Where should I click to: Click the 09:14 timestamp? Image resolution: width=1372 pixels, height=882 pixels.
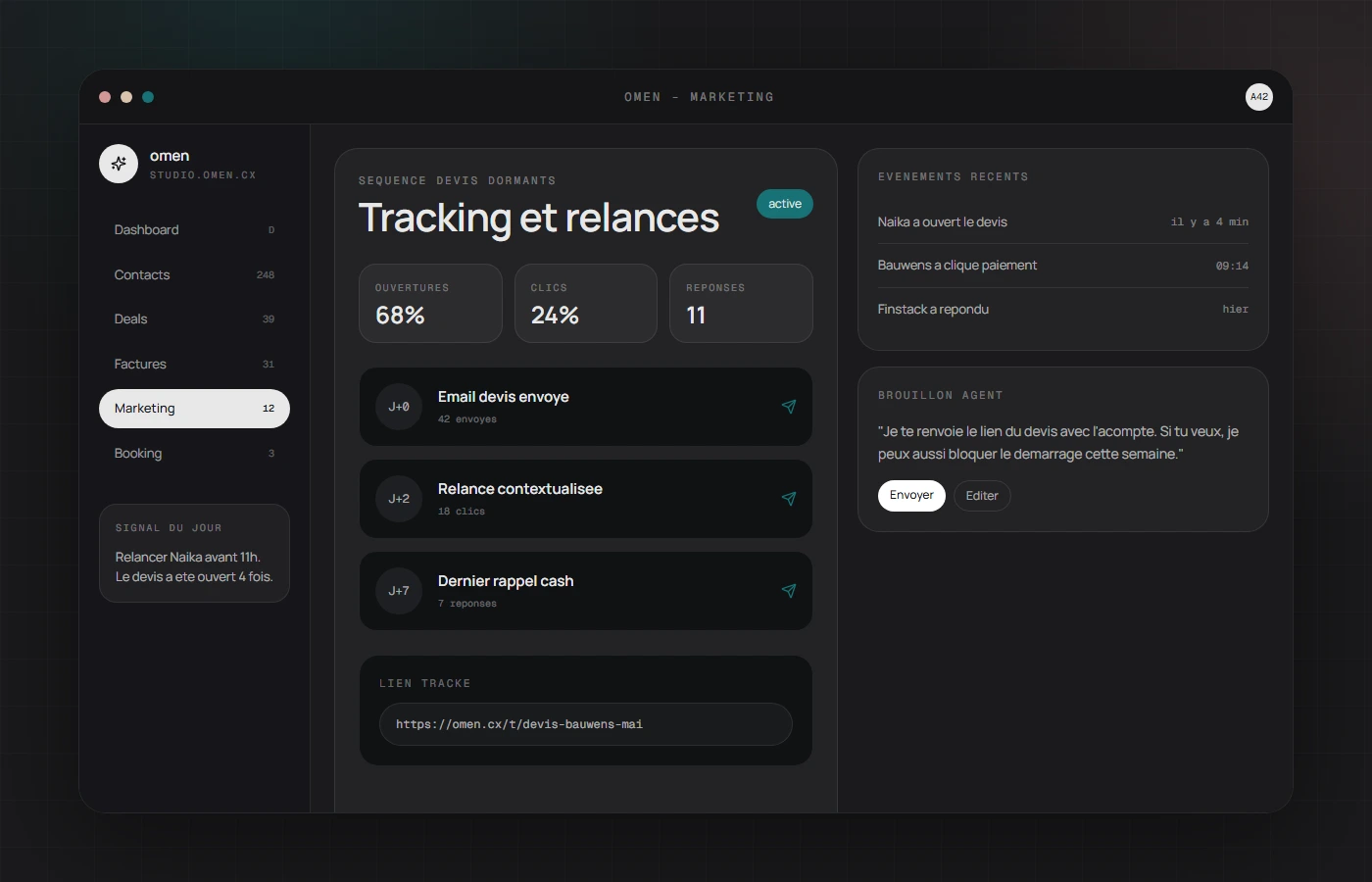1232,266
